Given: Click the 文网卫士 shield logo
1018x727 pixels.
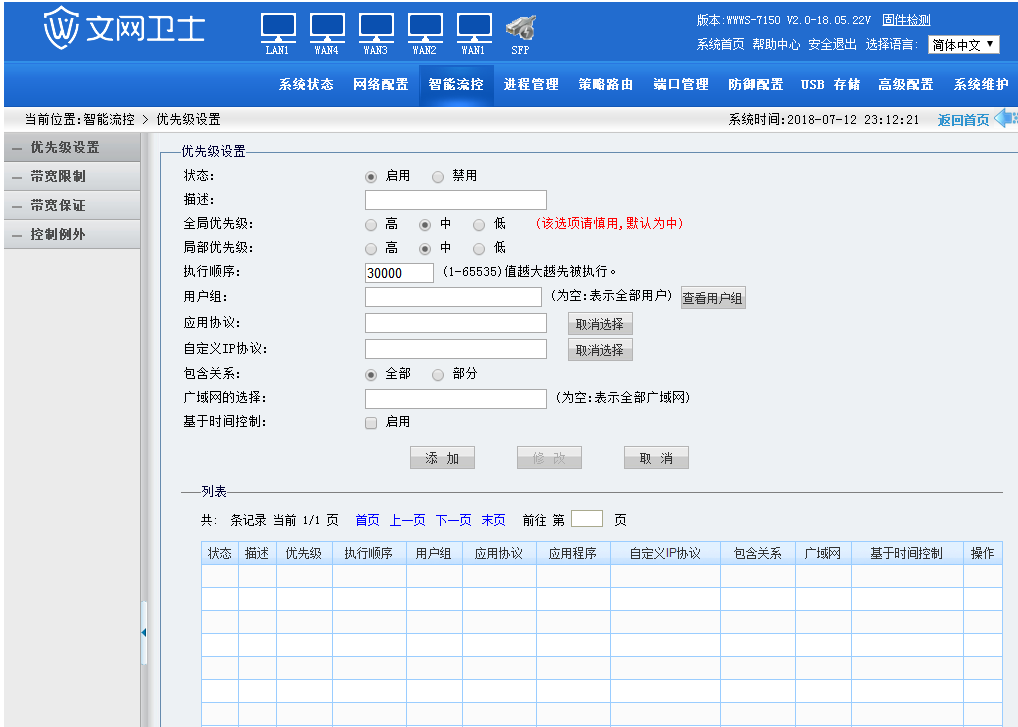Looking at the screenshot, I should click(60, 28).
